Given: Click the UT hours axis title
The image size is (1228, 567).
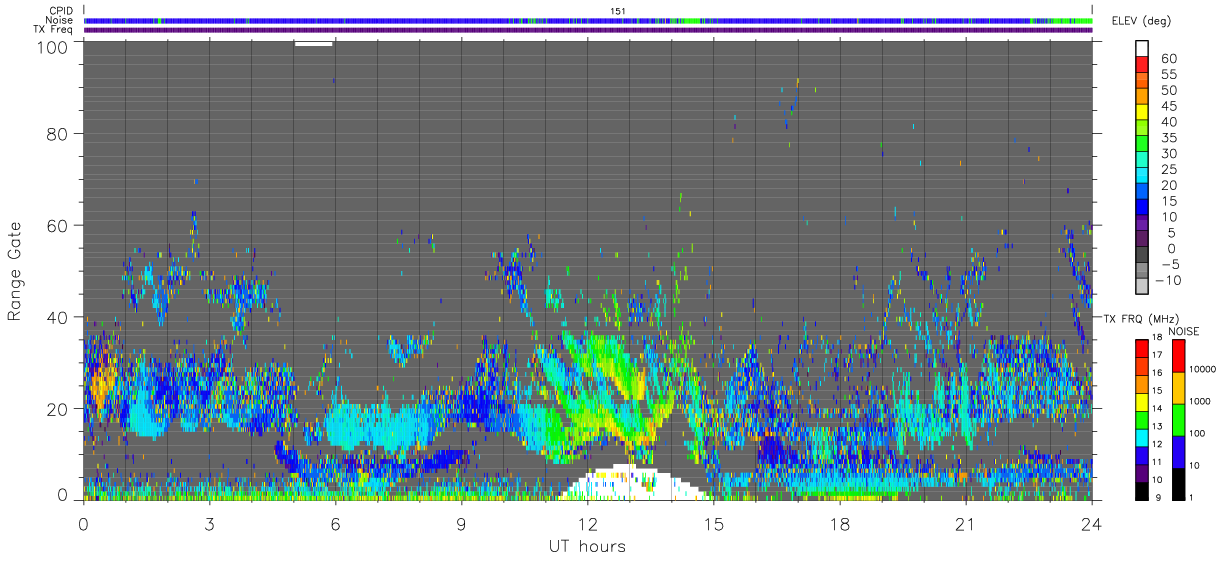Looking at the screenshot, I should (x=587, y=546).
